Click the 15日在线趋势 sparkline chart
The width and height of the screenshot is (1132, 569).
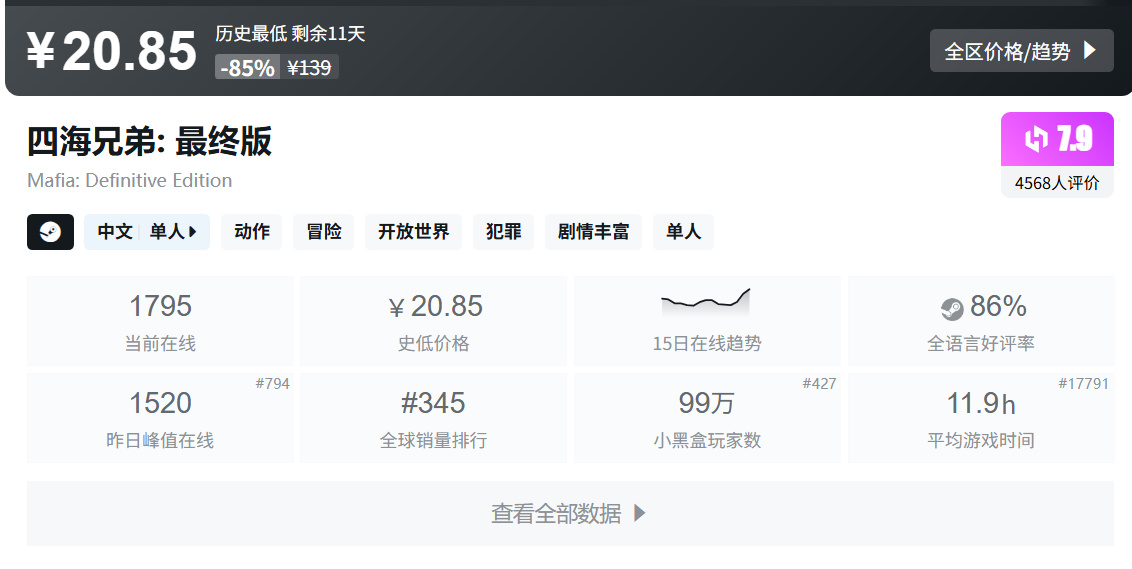tap(706, 302)
